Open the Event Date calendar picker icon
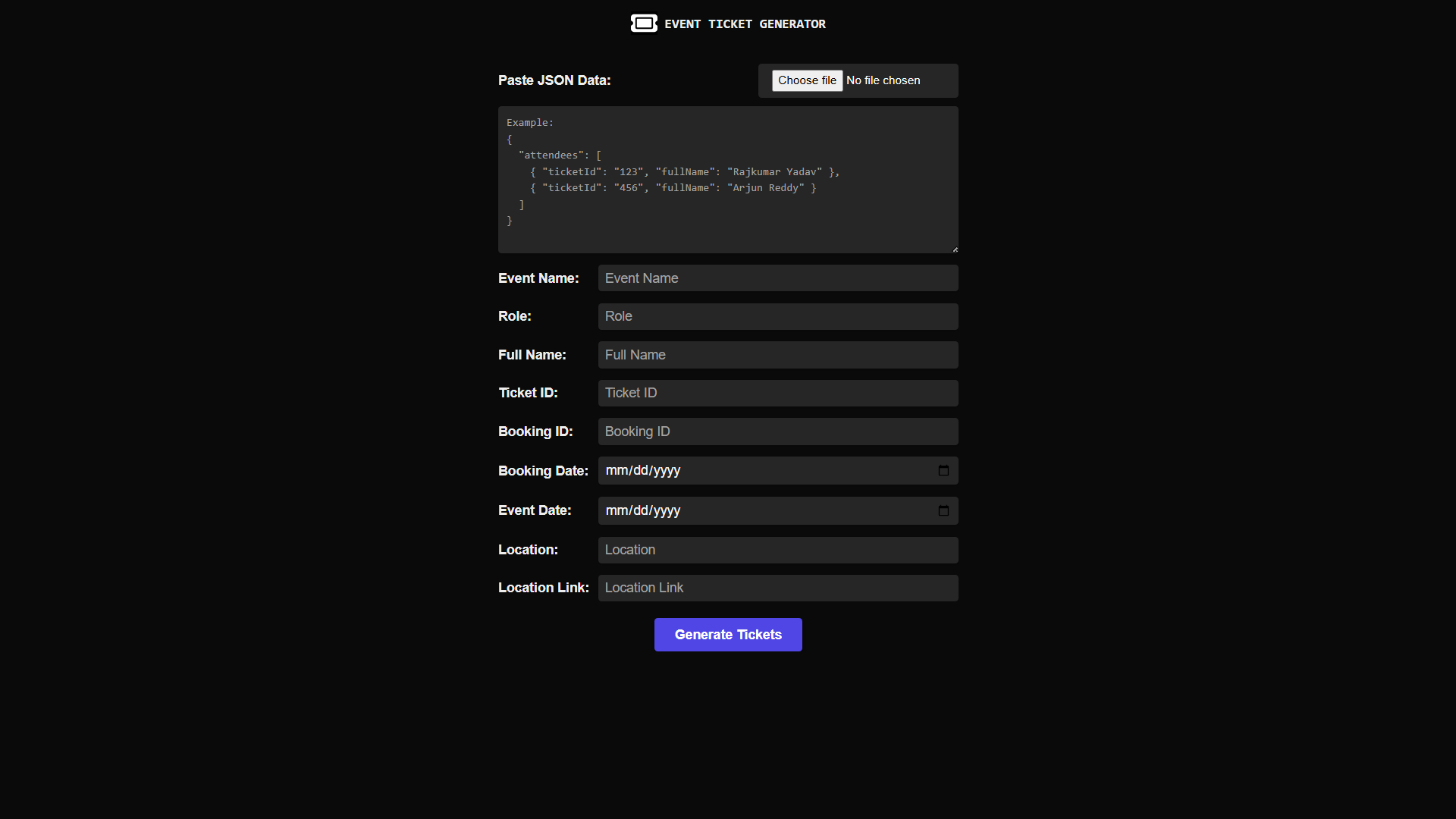This screenshot has width=1456, height=819. (943, 510)
